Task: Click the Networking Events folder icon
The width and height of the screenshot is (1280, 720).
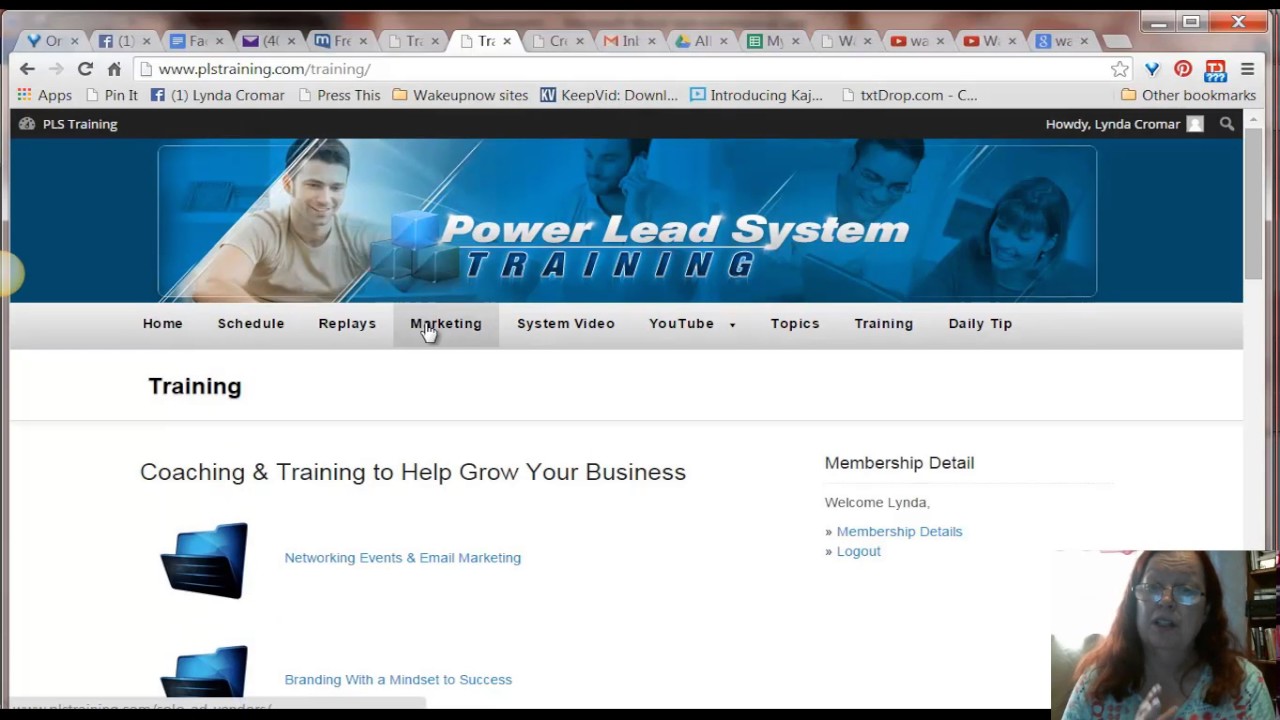Action: pos(204,560)
